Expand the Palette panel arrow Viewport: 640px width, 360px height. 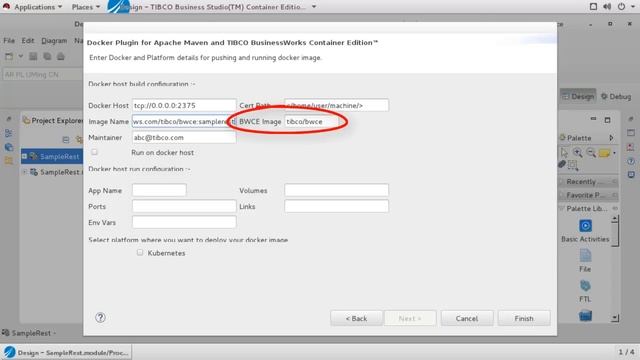(611, 138)
